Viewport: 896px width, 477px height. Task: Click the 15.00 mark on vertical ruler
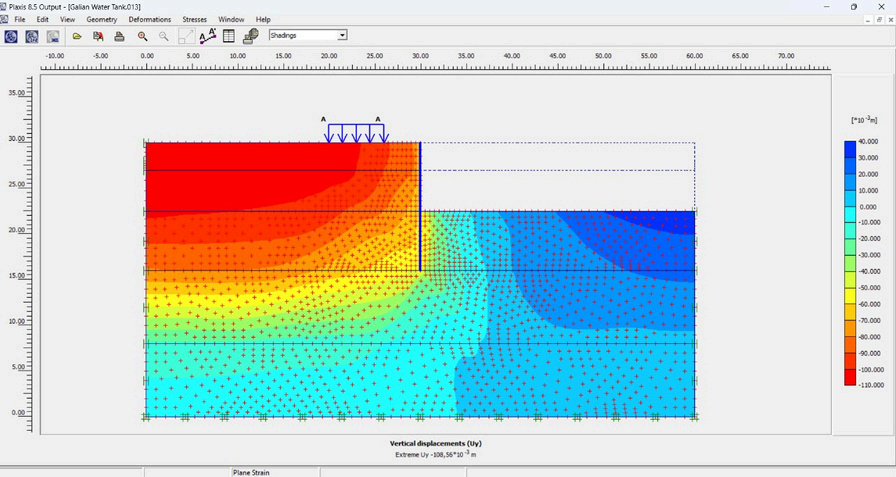click(x=17, y=275)
